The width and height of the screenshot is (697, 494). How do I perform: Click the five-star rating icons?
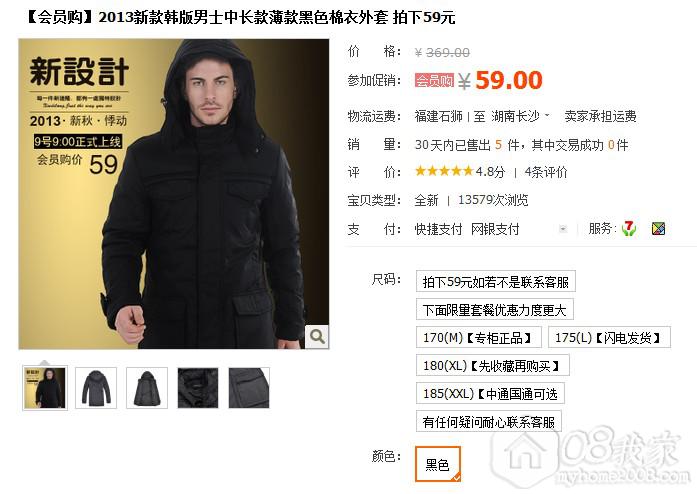point(444,171)
